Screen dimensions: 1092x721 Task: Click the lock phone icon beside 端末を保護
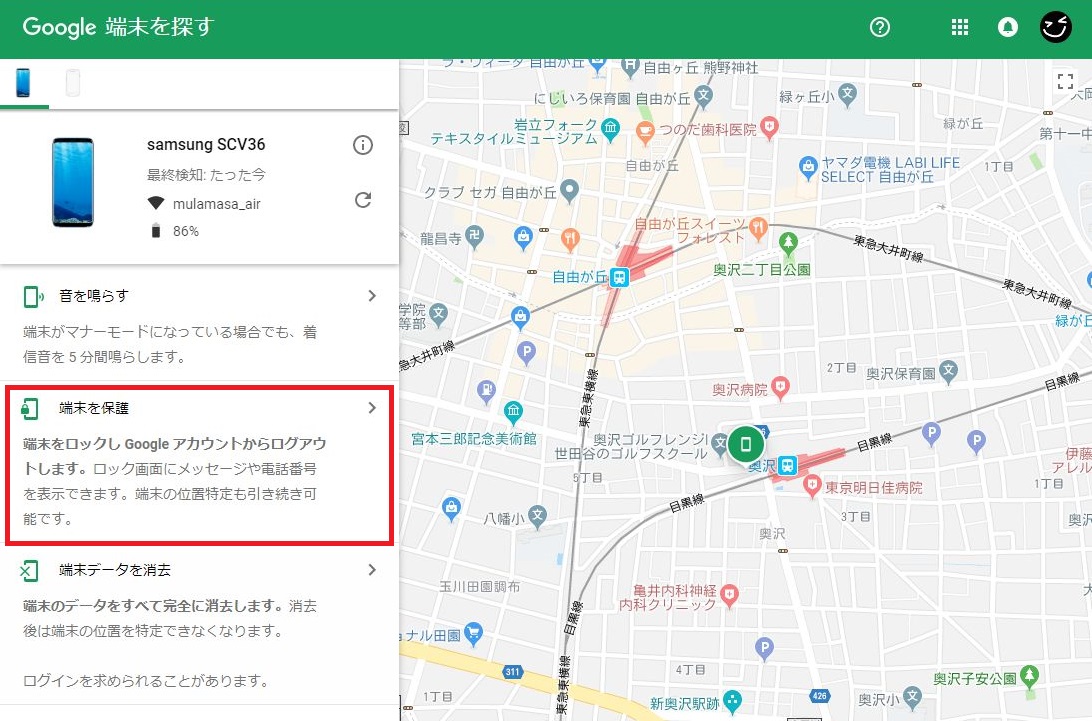click(30, 409)
